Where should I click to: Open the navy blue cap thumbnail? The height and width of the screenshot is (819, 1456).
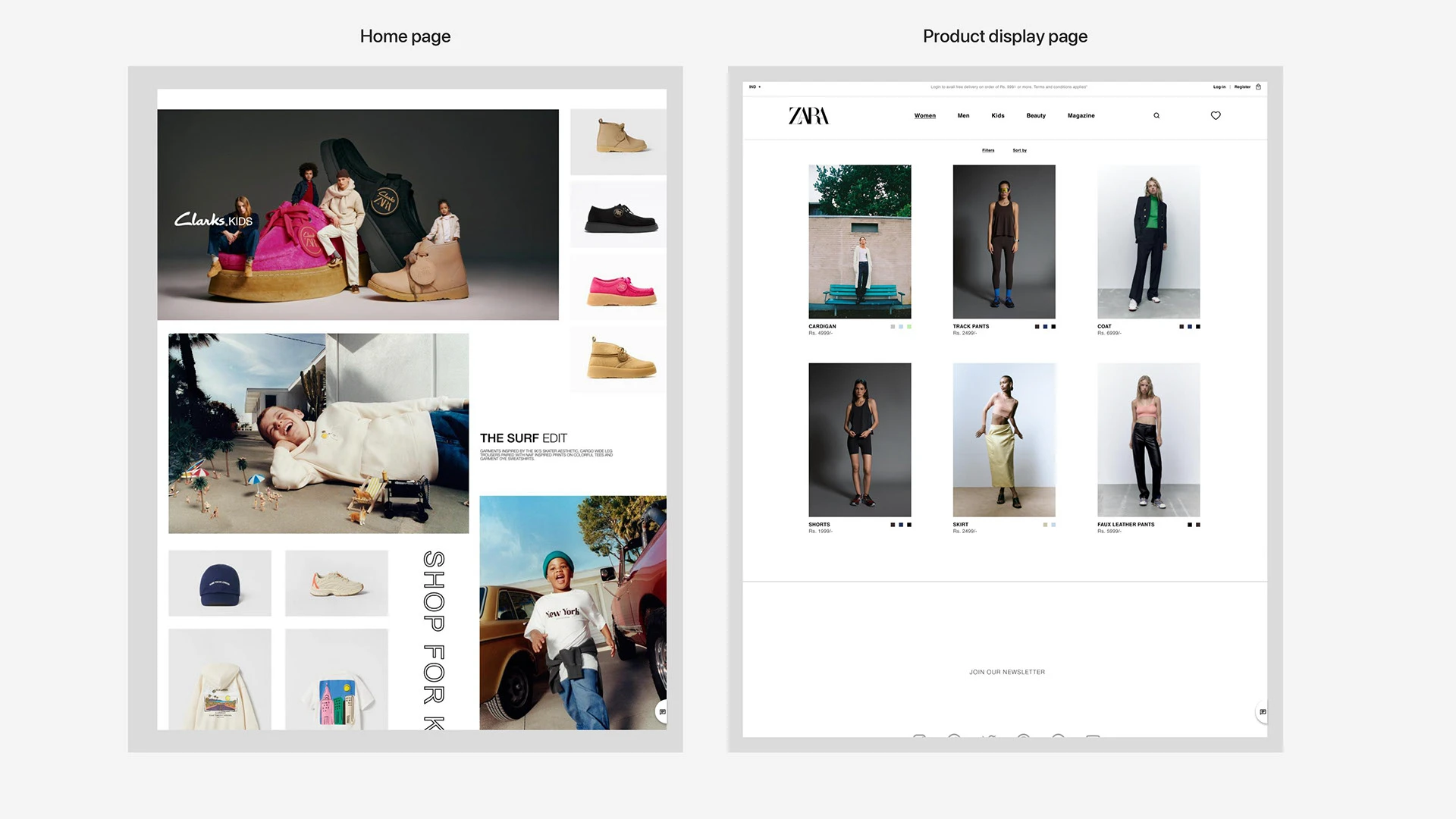[220, 583]
